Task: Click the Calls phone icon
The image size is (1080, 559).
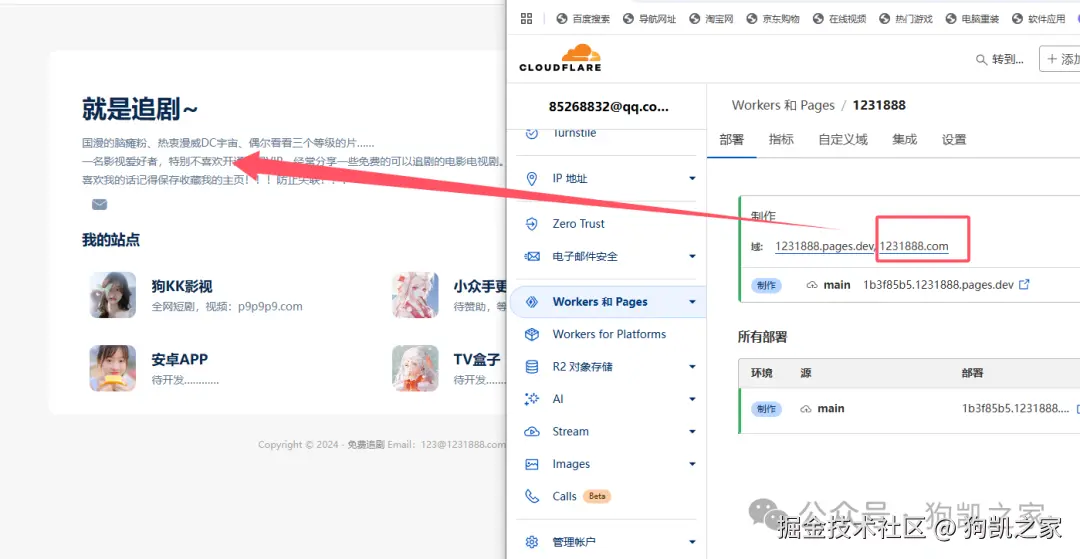Action: click(x=532, y=496)
